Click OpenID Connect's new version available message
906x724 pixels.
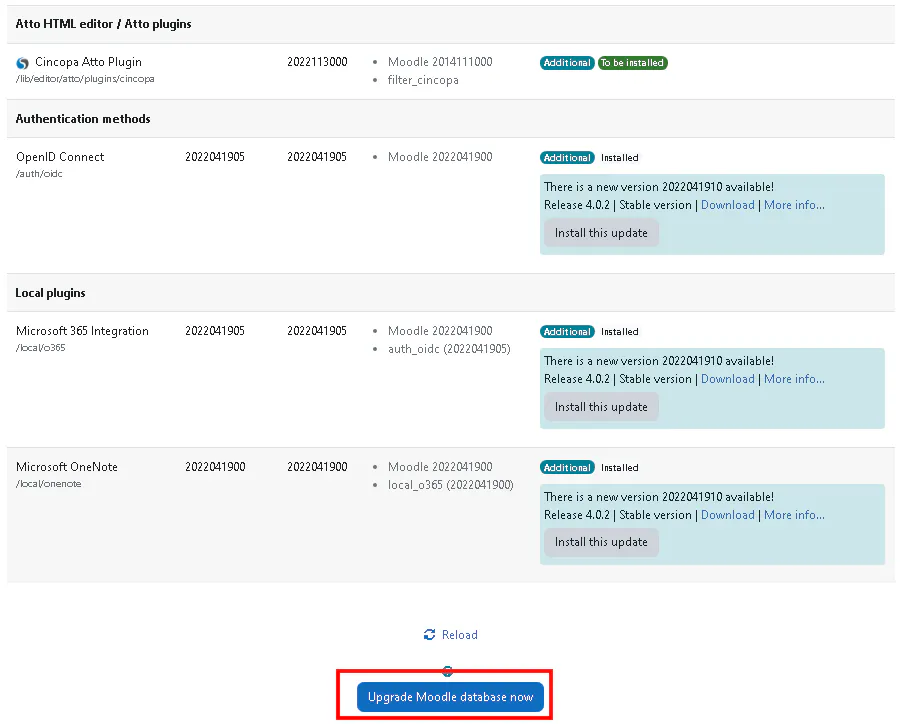point(659,187)
